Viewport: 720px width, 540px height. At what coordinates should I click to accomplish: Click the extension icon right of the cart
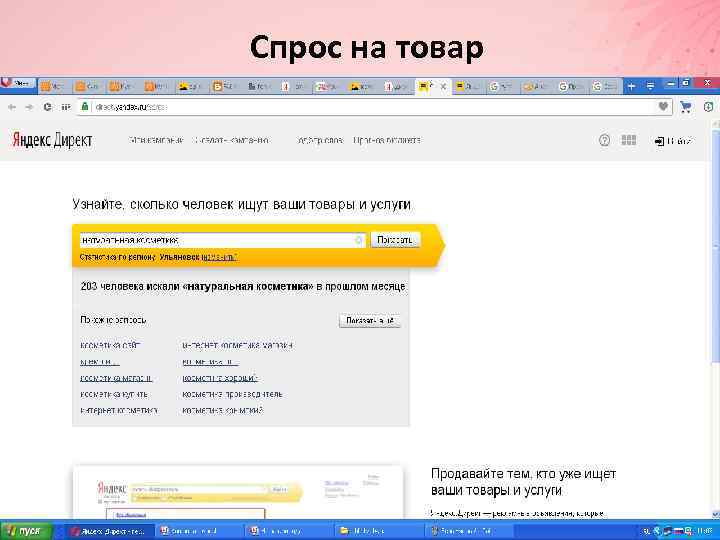(x=708, y=107)
